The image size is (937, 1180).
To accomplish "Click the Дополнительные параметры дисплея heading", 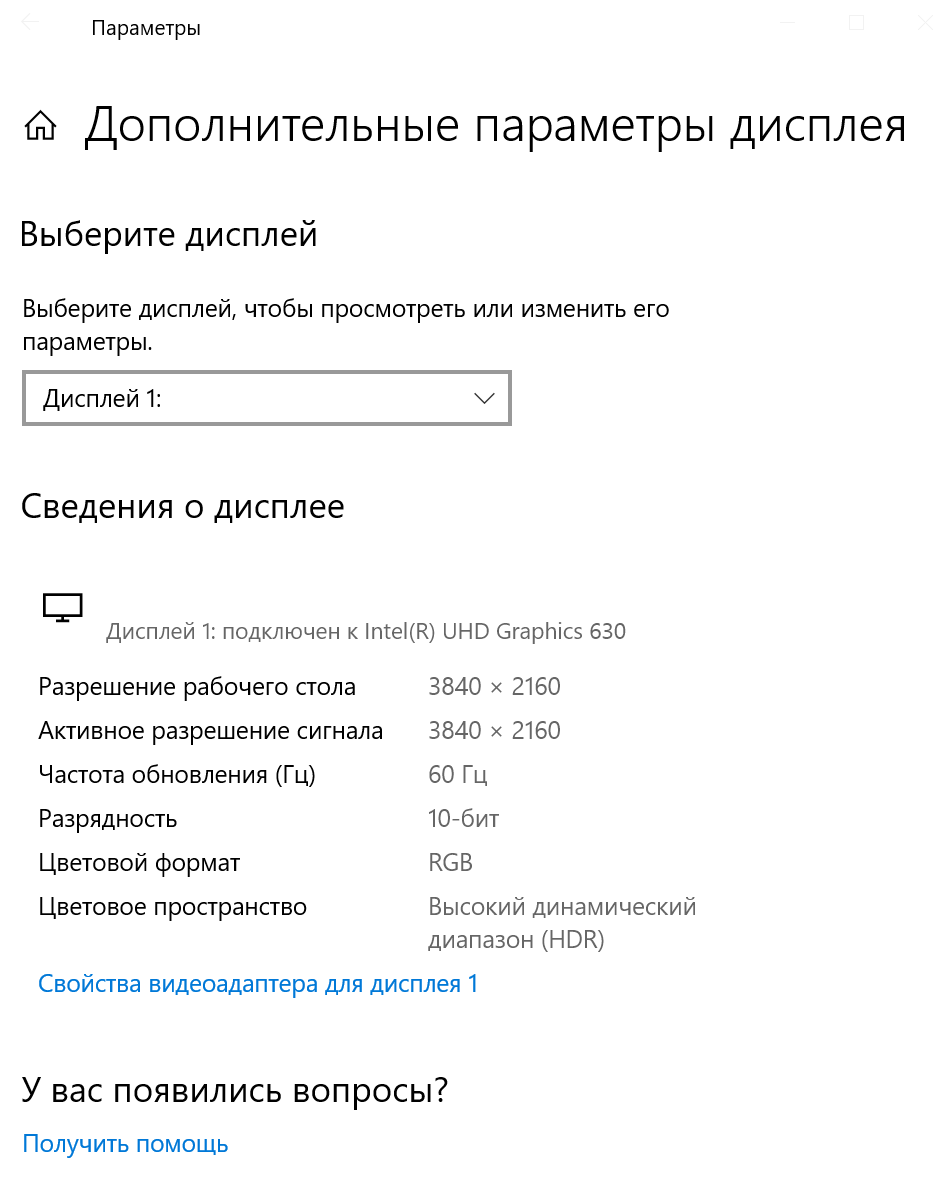I will (495, 127).
